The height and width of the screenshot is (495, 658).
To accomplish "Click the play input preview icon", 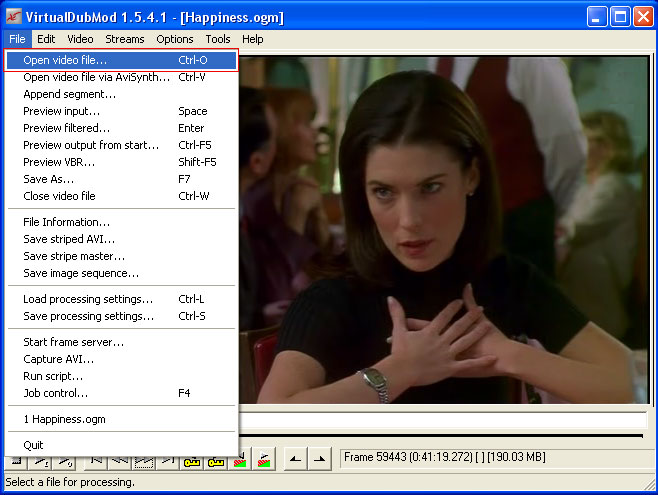I will point(41,462).
